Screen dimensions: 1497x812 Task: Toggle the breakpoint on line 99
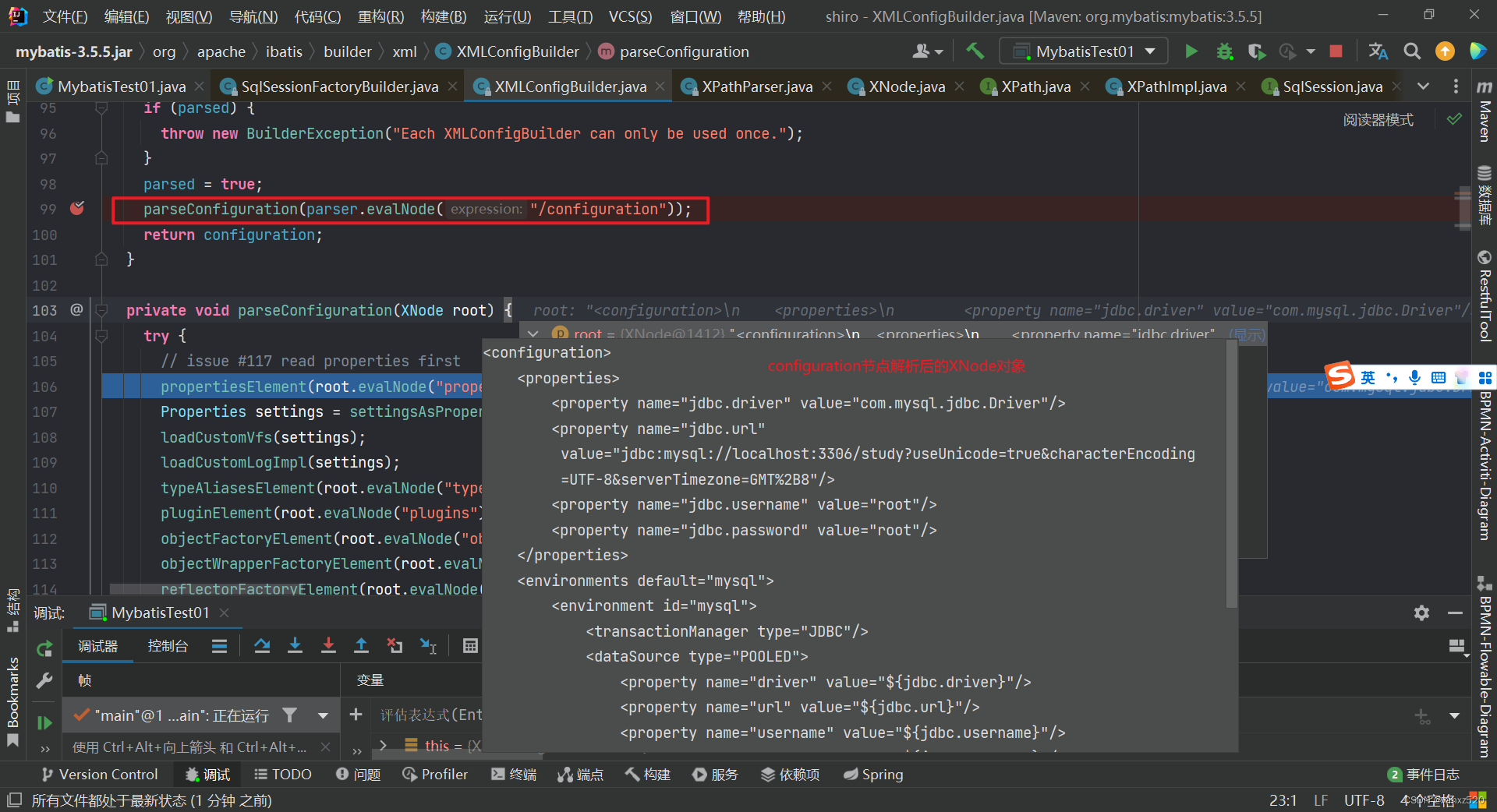point(77,208)
